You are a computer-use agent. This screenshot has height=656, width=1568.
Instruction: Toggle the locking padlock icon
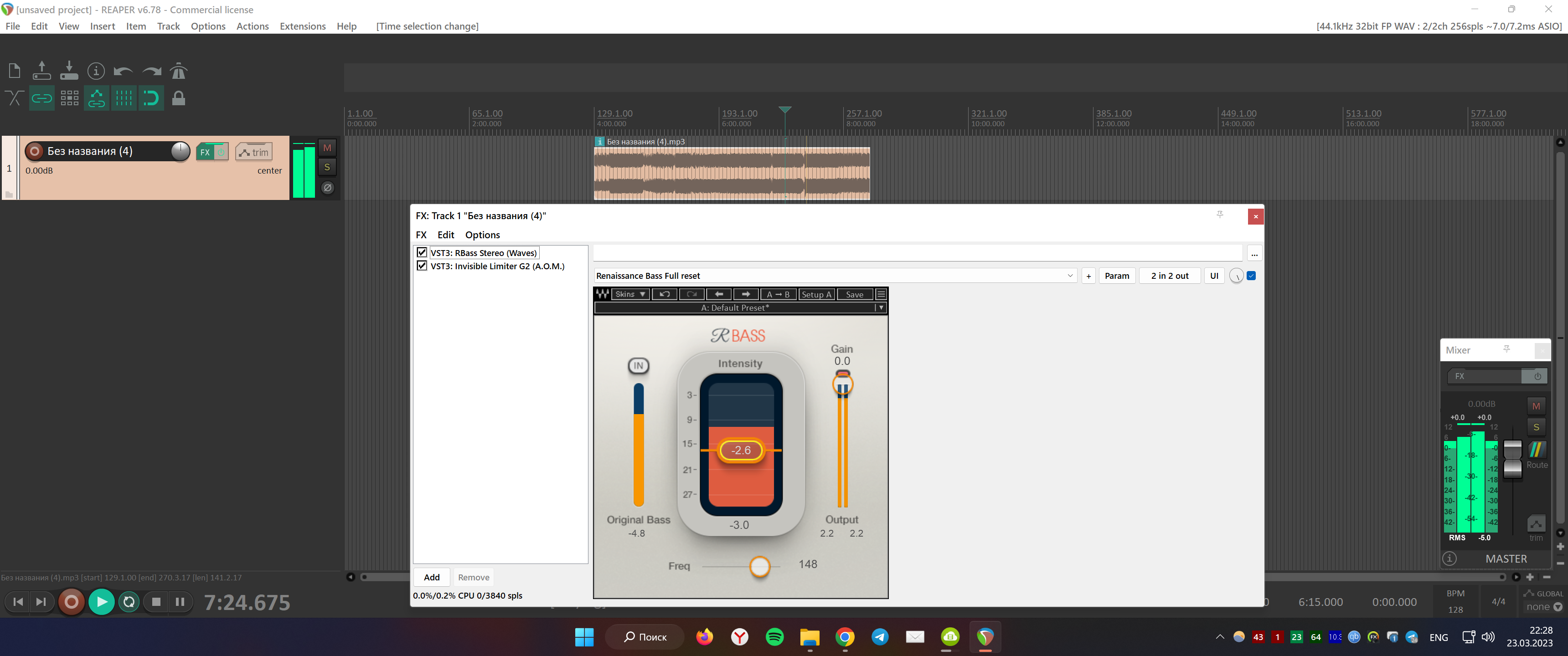pyautogui.click(x=178, y=98)
